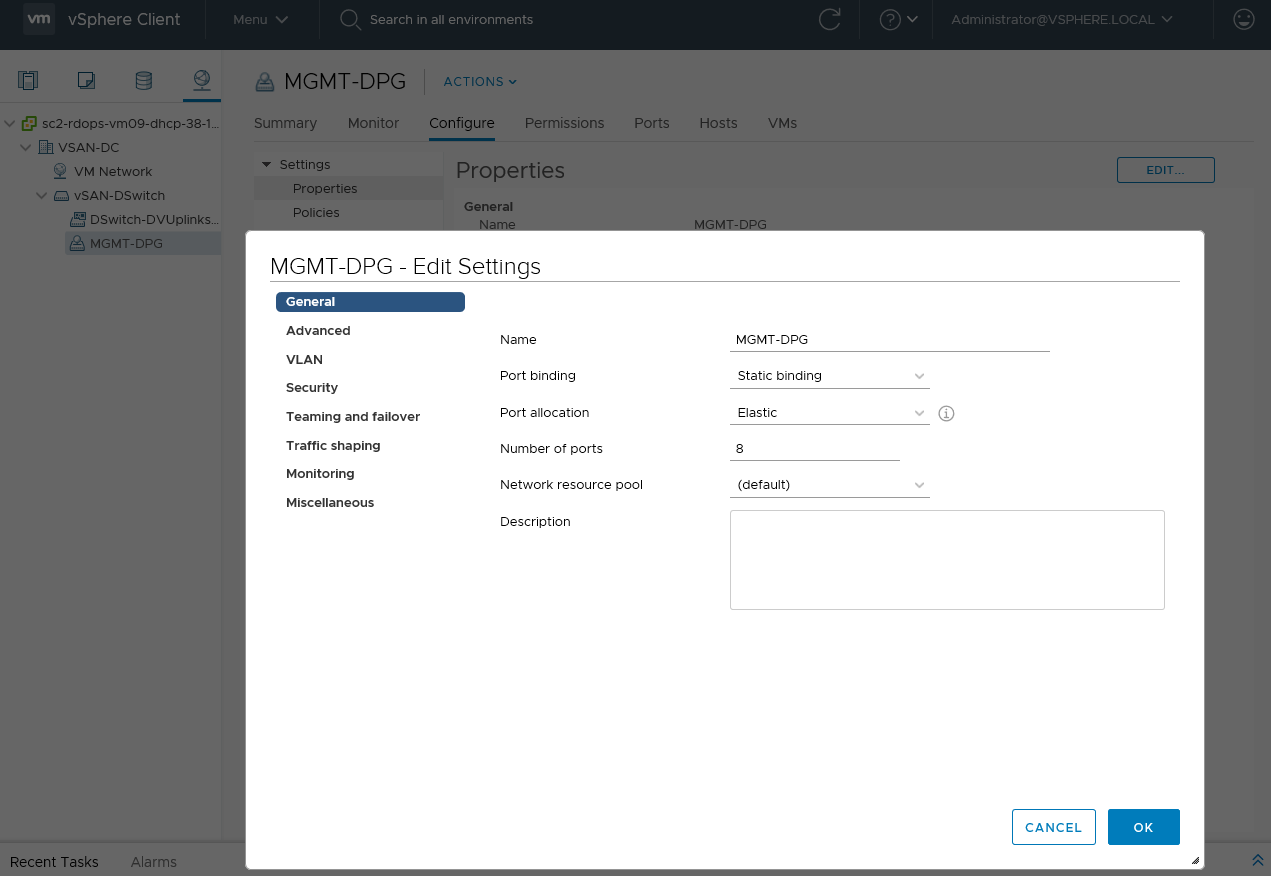The height and width of the screenshot is (876, 1271).
Task: Click the Number of ports field
Action: (814, 449)
